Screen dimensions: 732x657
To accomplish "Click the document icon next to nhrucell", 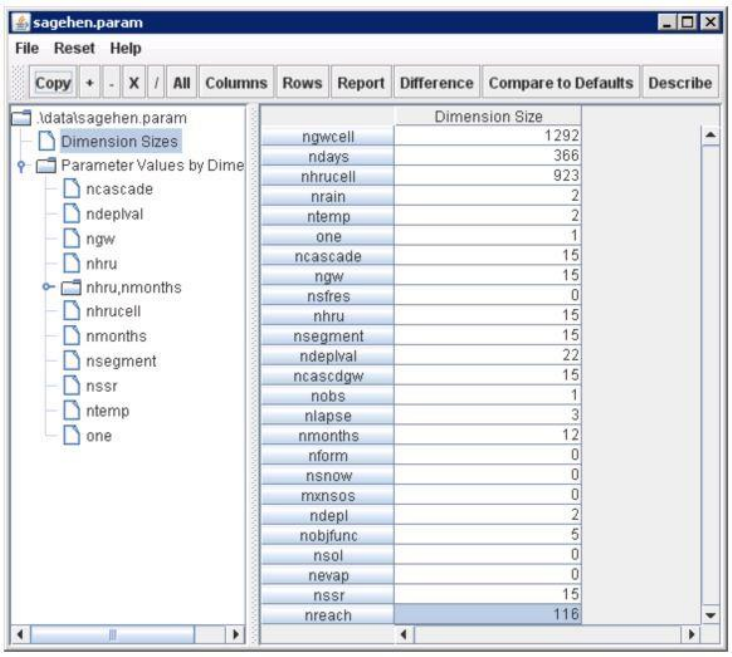I will tap(71, 311).
